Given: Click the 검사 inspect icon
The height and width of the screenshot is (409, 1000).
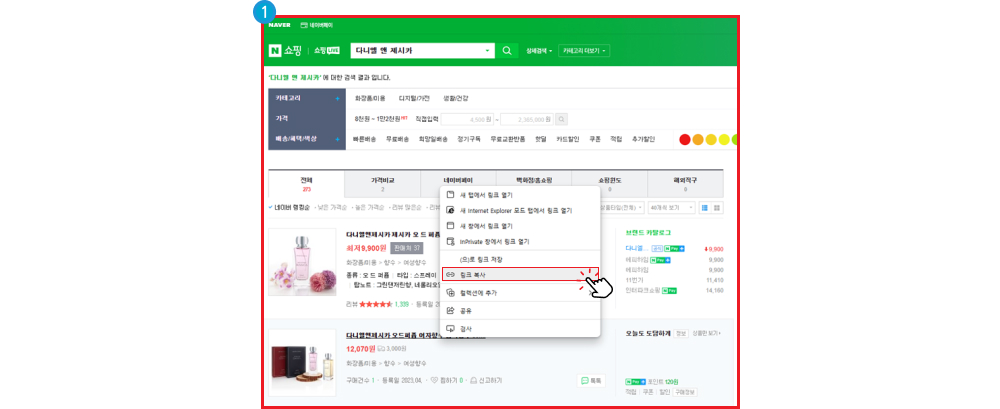Looking at the screenshot, I should click(450, 329).
